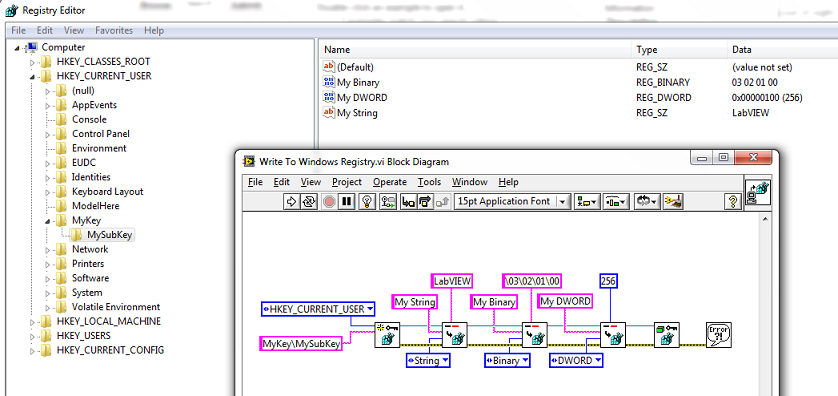The width and height of the screenshot is (838, 396).
Task: Click the Write Registry Value node under My Binary
Action: point(534,335)
